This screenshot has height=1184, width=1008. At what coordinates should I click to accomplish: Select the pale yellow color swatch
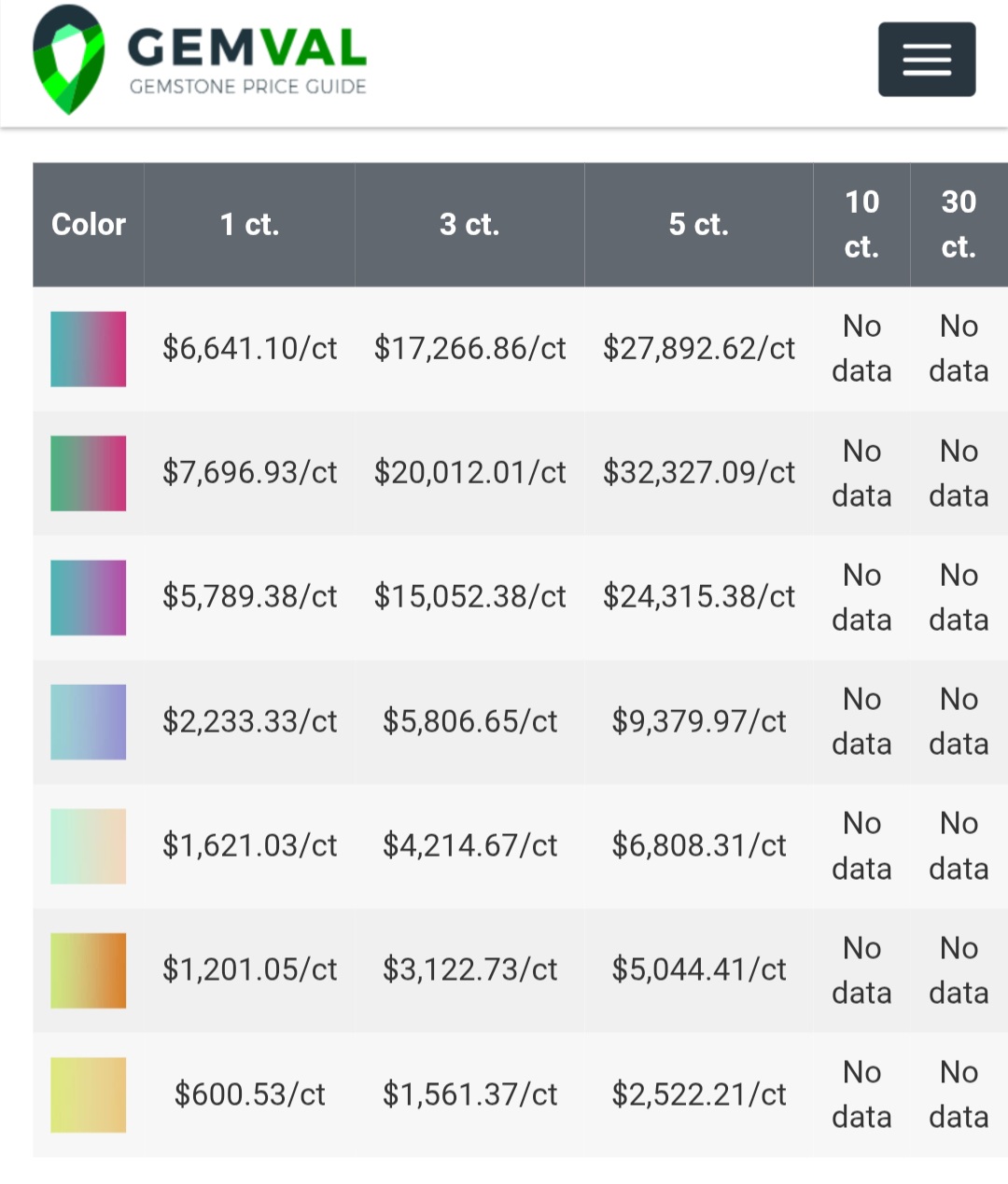pos(89,1094)
